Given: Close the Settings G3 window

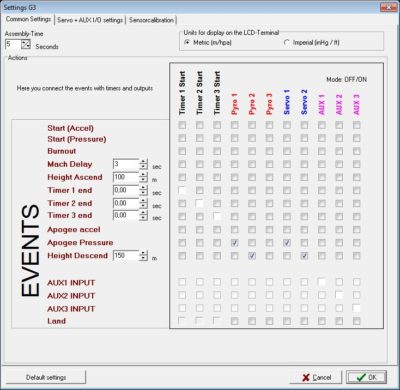Looking at the screenshot, I should [389, 7].
